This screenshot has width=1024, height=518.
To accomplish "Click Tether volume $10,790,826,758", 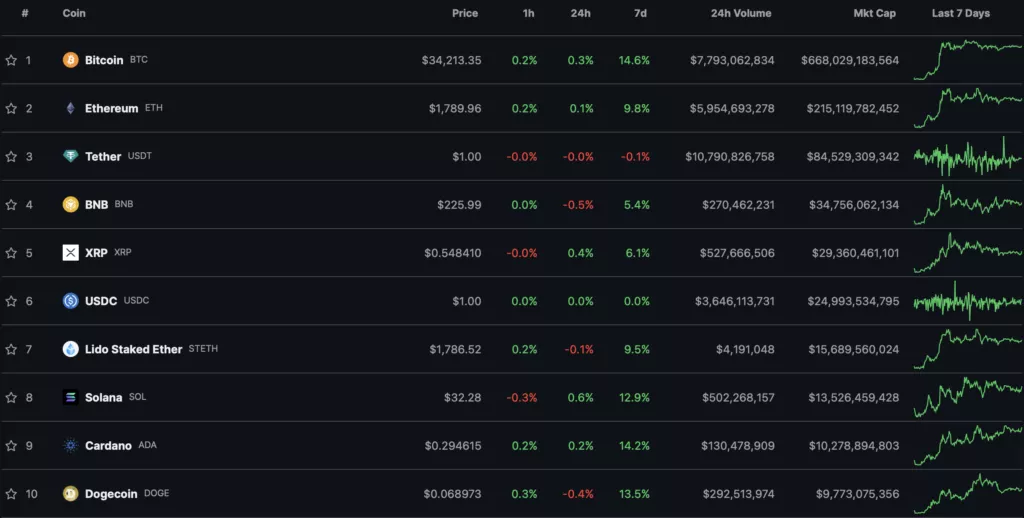I will (729, 157).
